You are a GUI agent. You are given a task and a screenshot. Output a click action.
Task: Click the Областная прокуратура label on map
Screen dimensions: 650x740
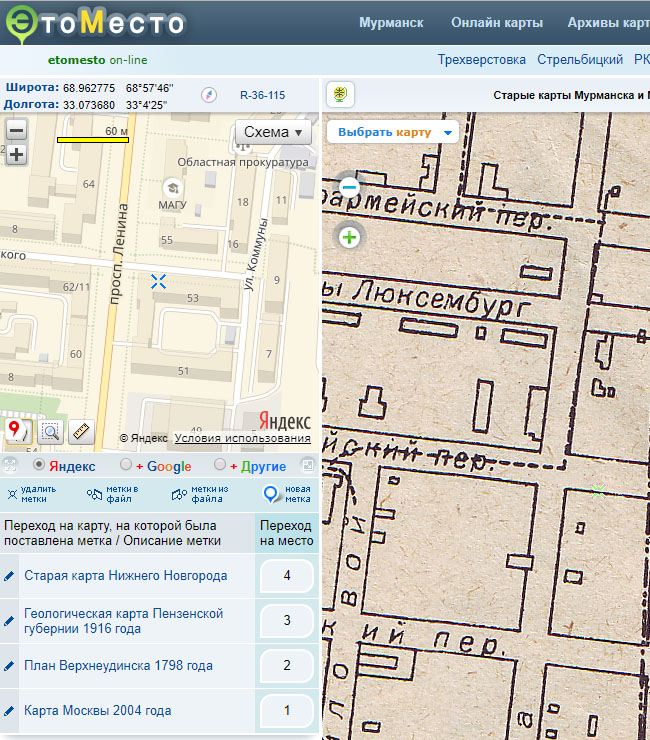[243, 162]
